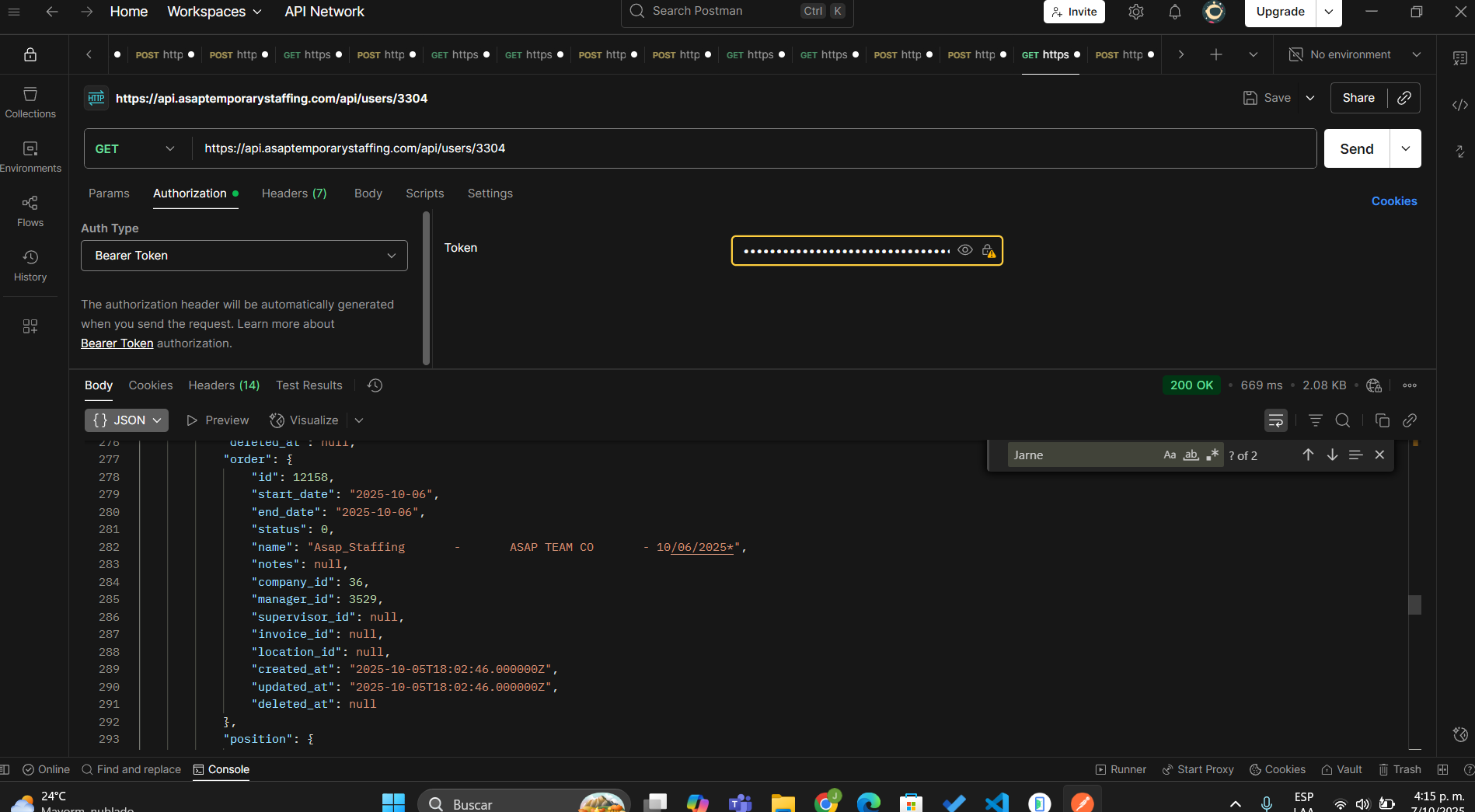Toggle match case in response search
The width and height of the screenshot is (1475, 812).
1169,455
